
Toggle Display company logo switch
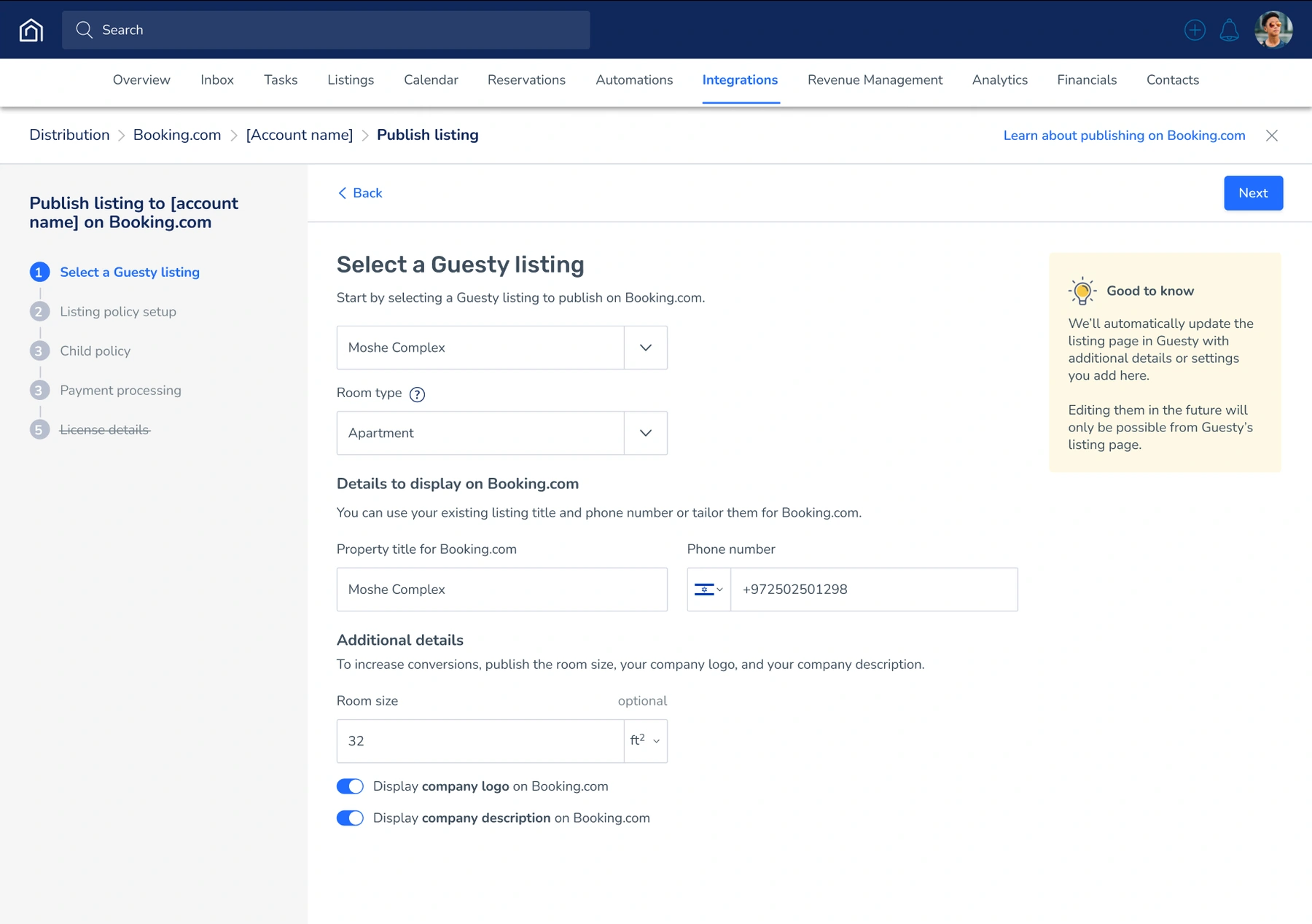[x=350, y=786]
